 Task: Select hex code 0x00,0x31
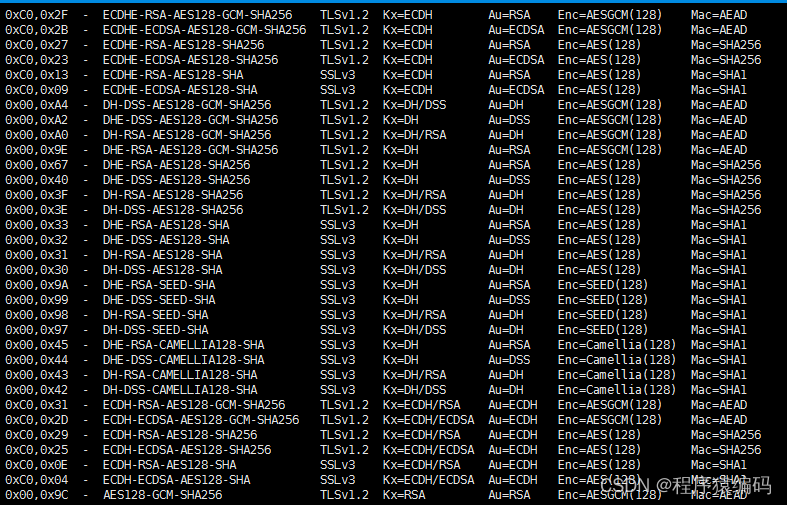(37, 255)
